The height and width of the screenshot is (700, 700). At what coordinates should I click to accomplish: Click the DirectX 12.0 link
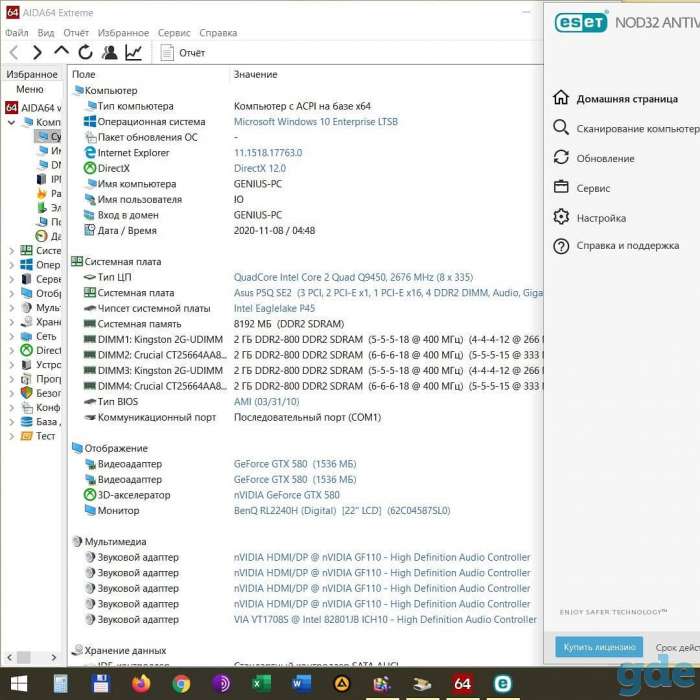tap(260, 168)
